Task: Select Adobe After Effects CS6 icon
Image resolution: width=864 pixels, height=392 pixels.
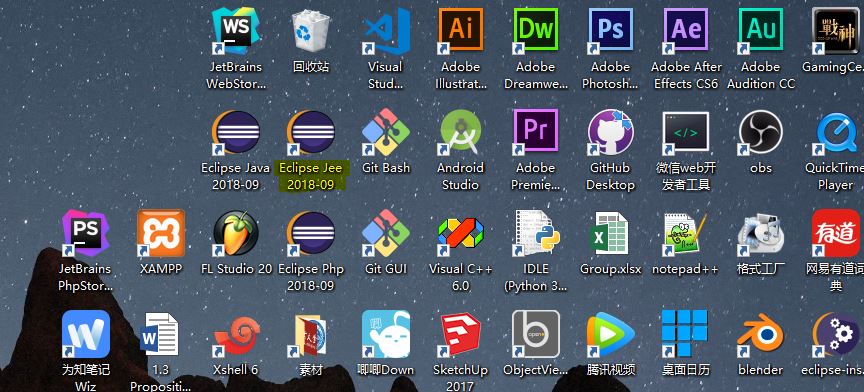Action: click(x=685, y=31)
